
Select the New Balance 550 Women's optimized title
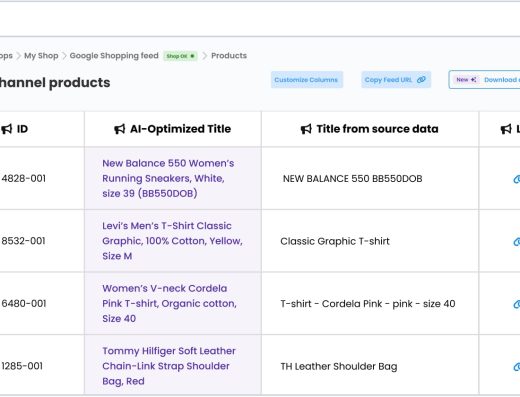(168, 178)
